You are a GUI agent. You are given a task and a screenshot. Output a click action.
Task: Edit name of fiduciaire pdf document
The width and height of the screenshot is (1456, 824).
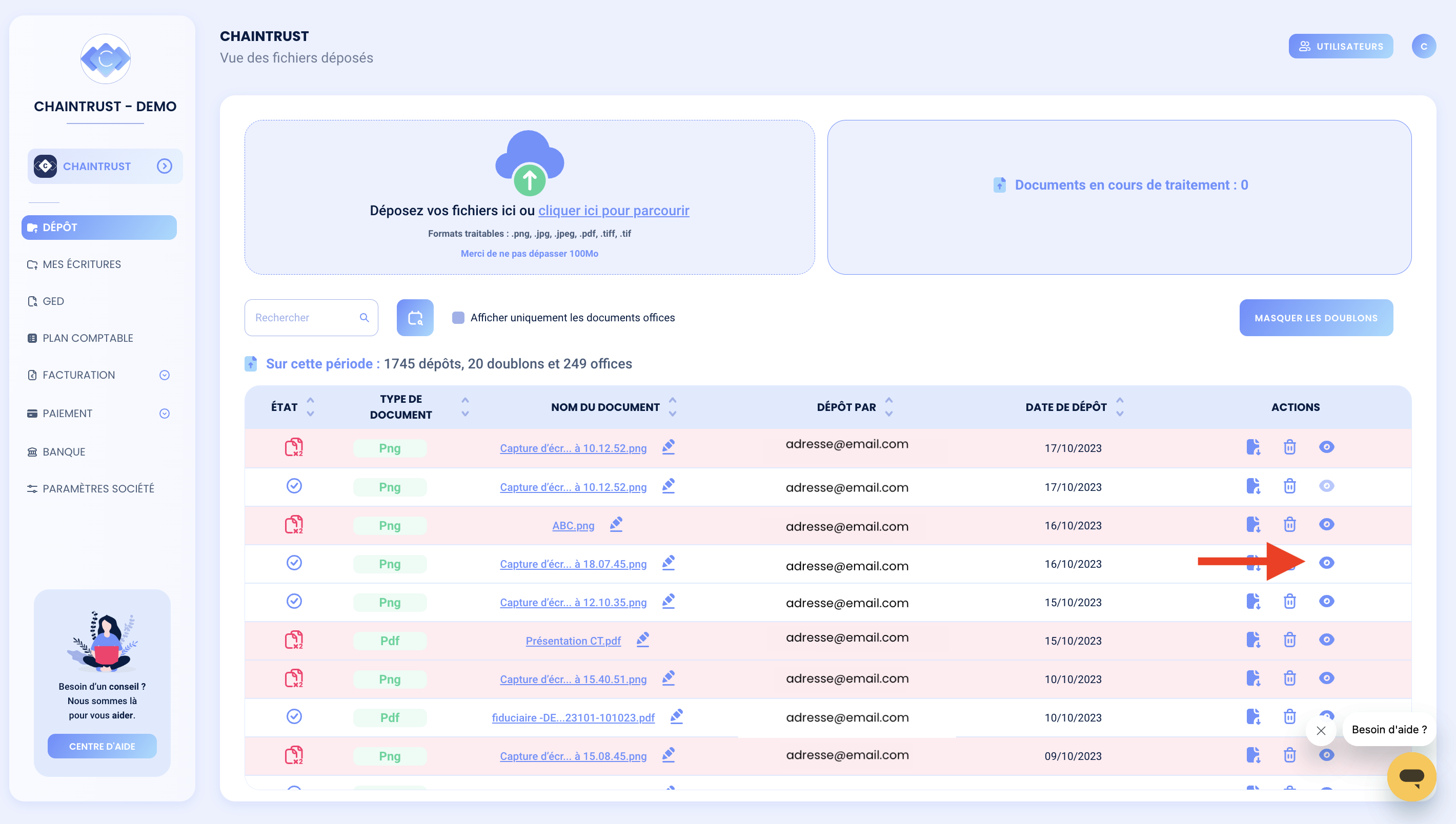pos(677,716)
